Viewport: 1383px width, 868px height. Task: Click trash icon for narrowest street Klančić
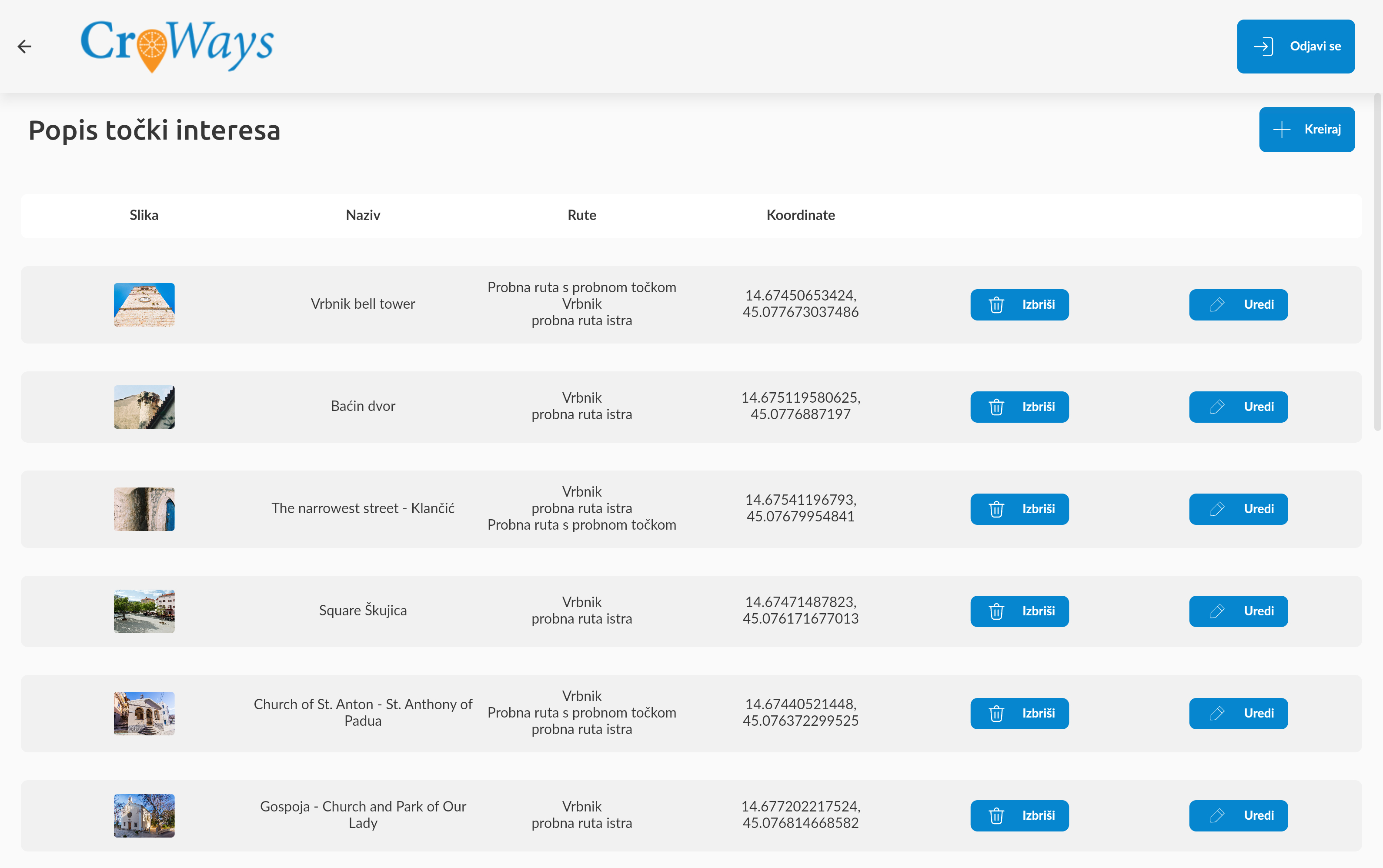[x=996, y=509]
